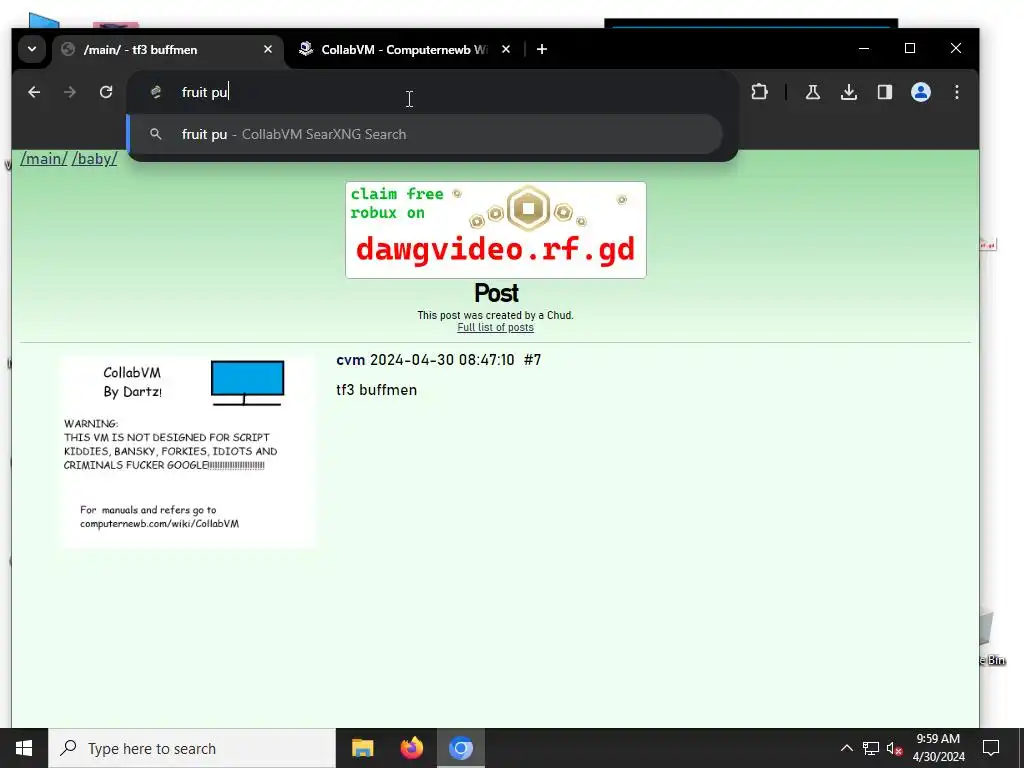This screenshot has width=1024, height=768.
Task: Open the profile avatar menu
Action: click(921, 92)
